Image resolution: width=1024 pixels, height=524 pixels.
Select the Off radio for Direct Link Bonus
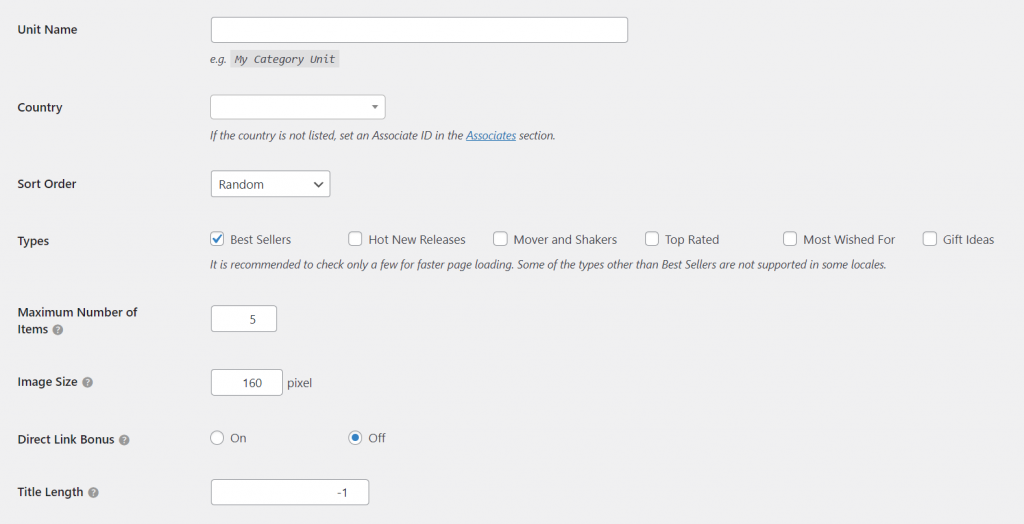tap(355, 438)
